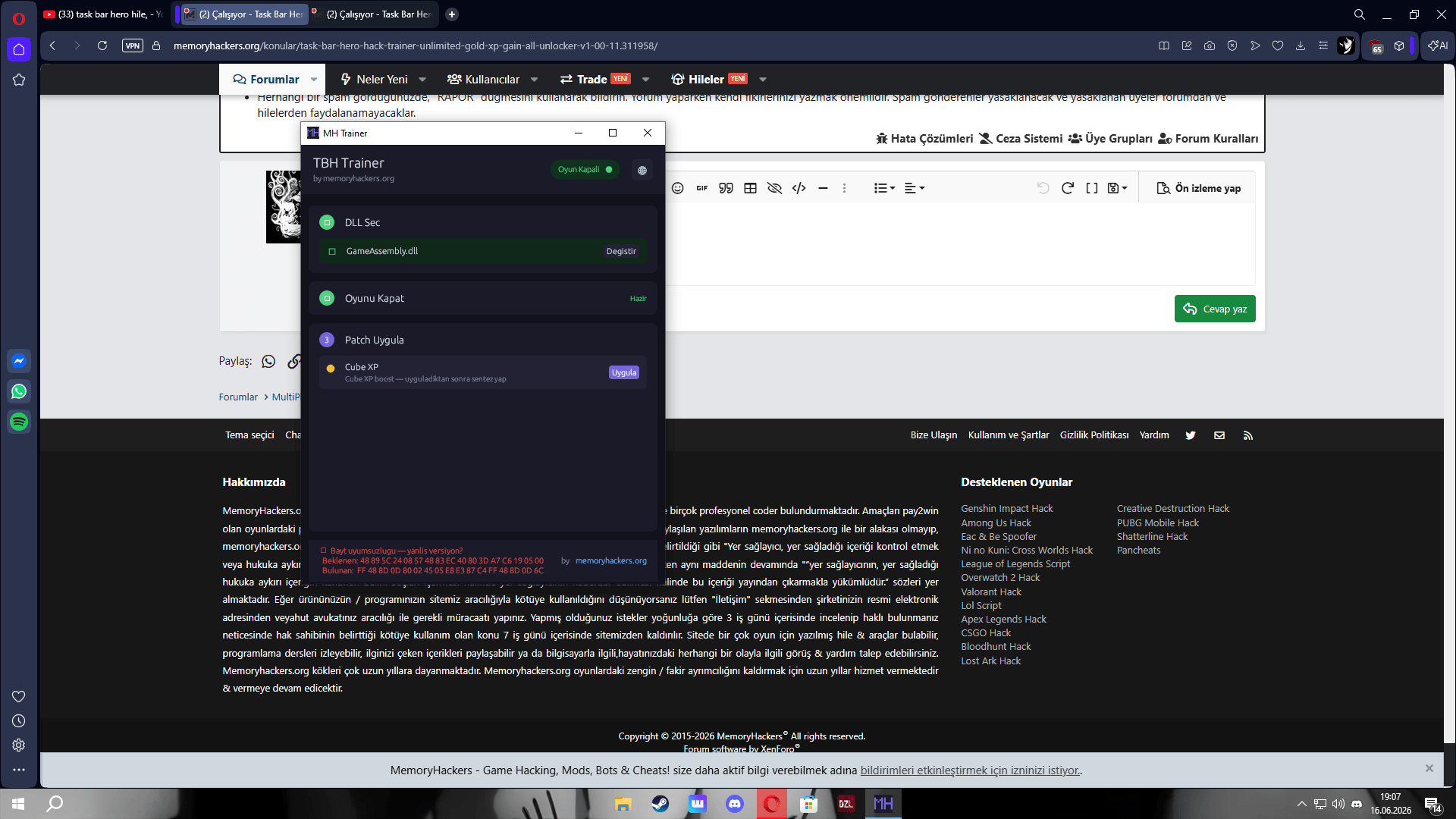Add spoiler hidden content via crossed-eye icon
This screenshot has width=1456, height=819.
click(x=774, y=188)
